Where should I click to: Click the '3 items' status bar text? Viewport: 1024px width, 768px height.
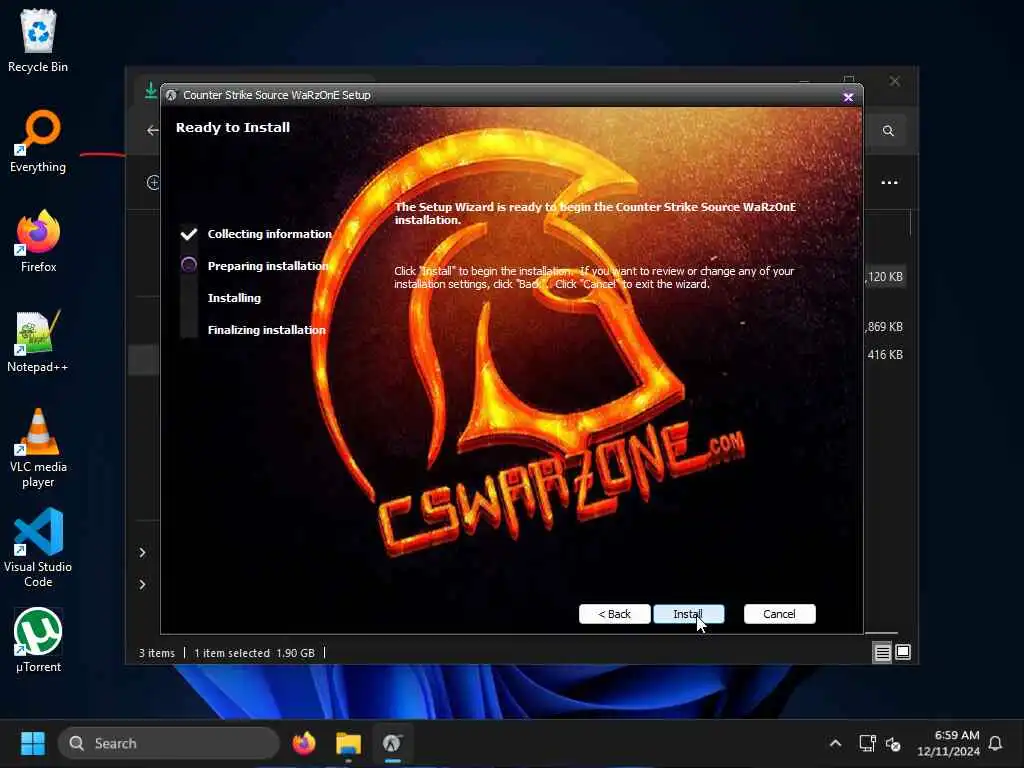tap(157, 653)
